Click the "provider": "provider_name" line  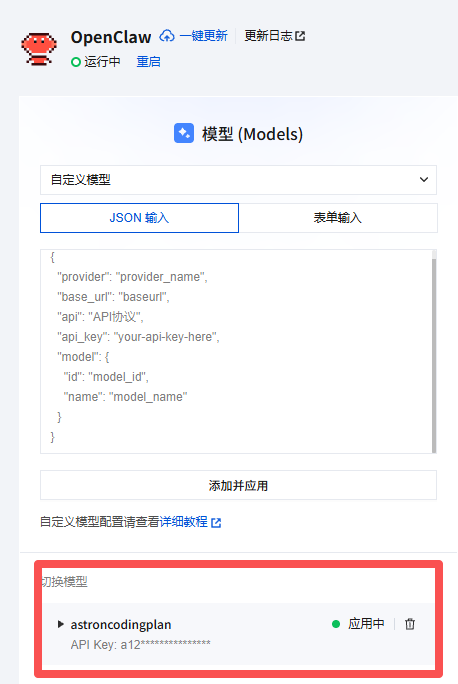pyautogui.click(x=132, y=277)
